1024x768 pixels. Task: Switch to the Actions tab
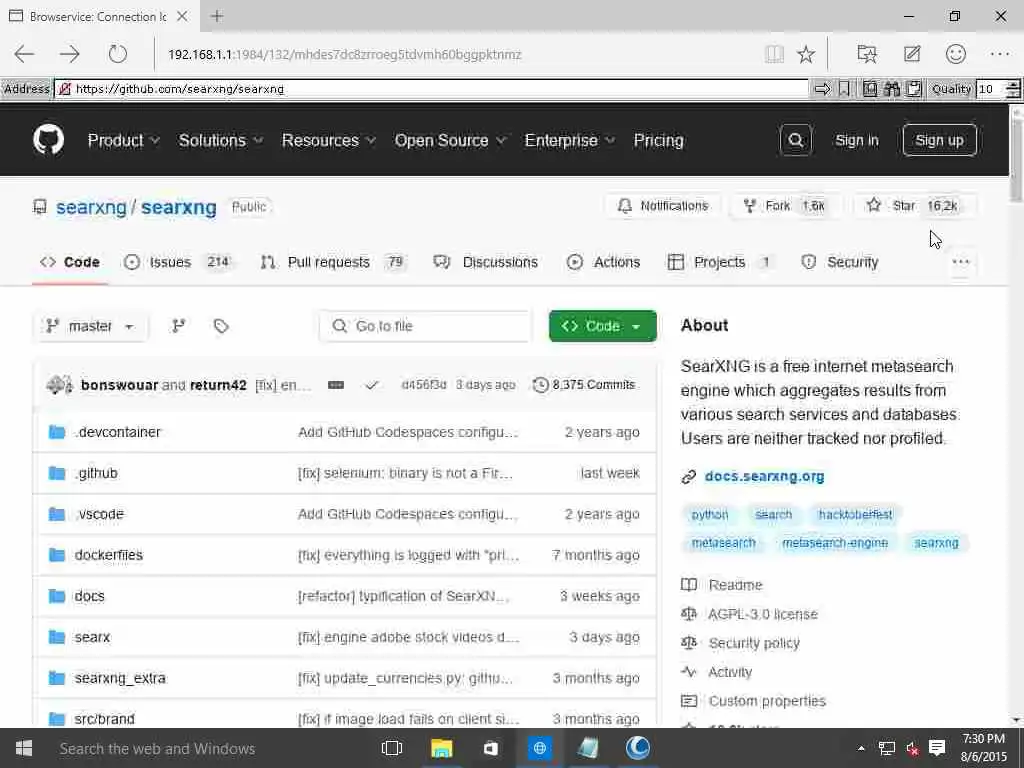point(603,262)
